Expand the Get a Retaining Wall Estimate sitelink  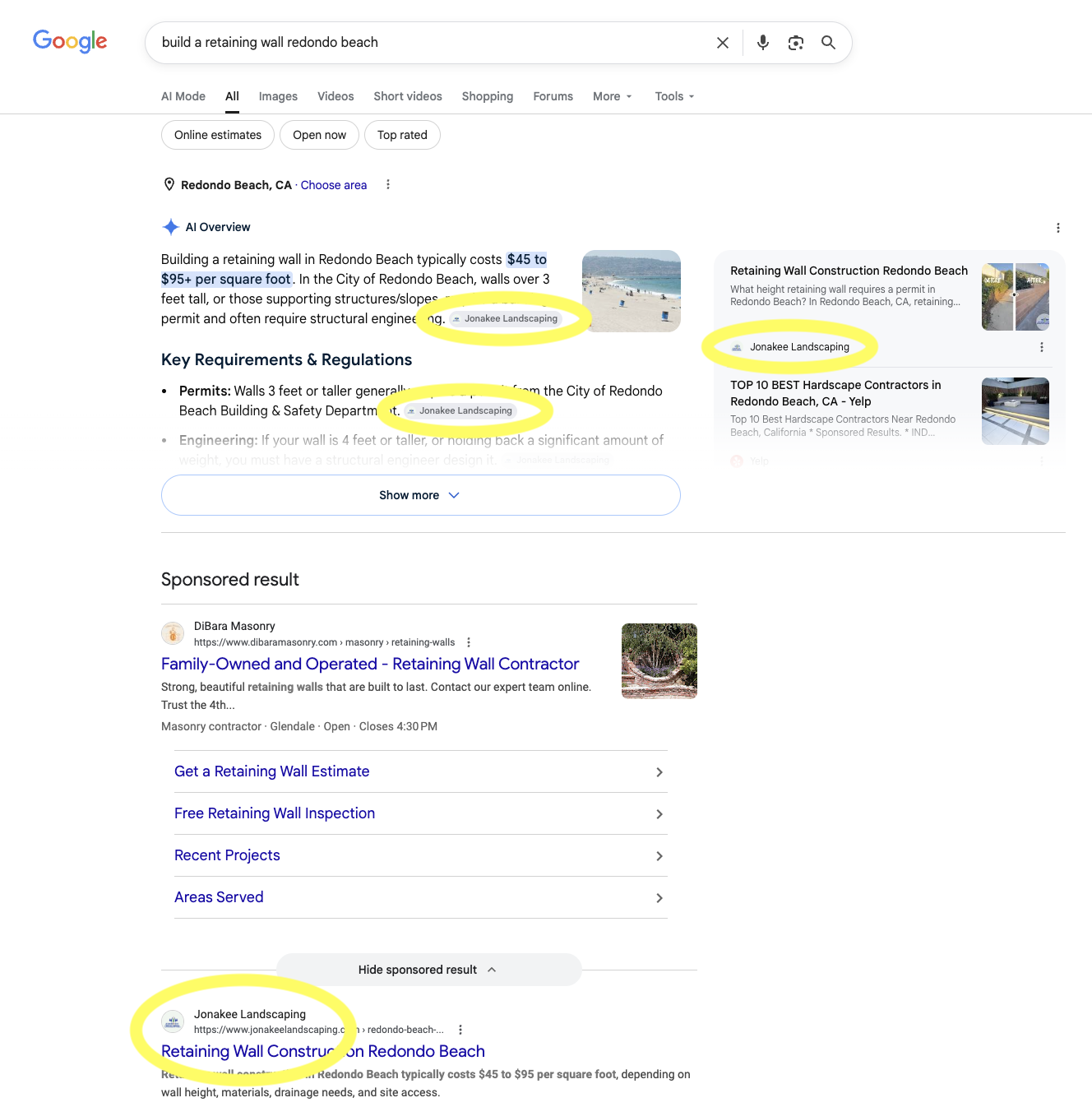click(x=421, y=771)
